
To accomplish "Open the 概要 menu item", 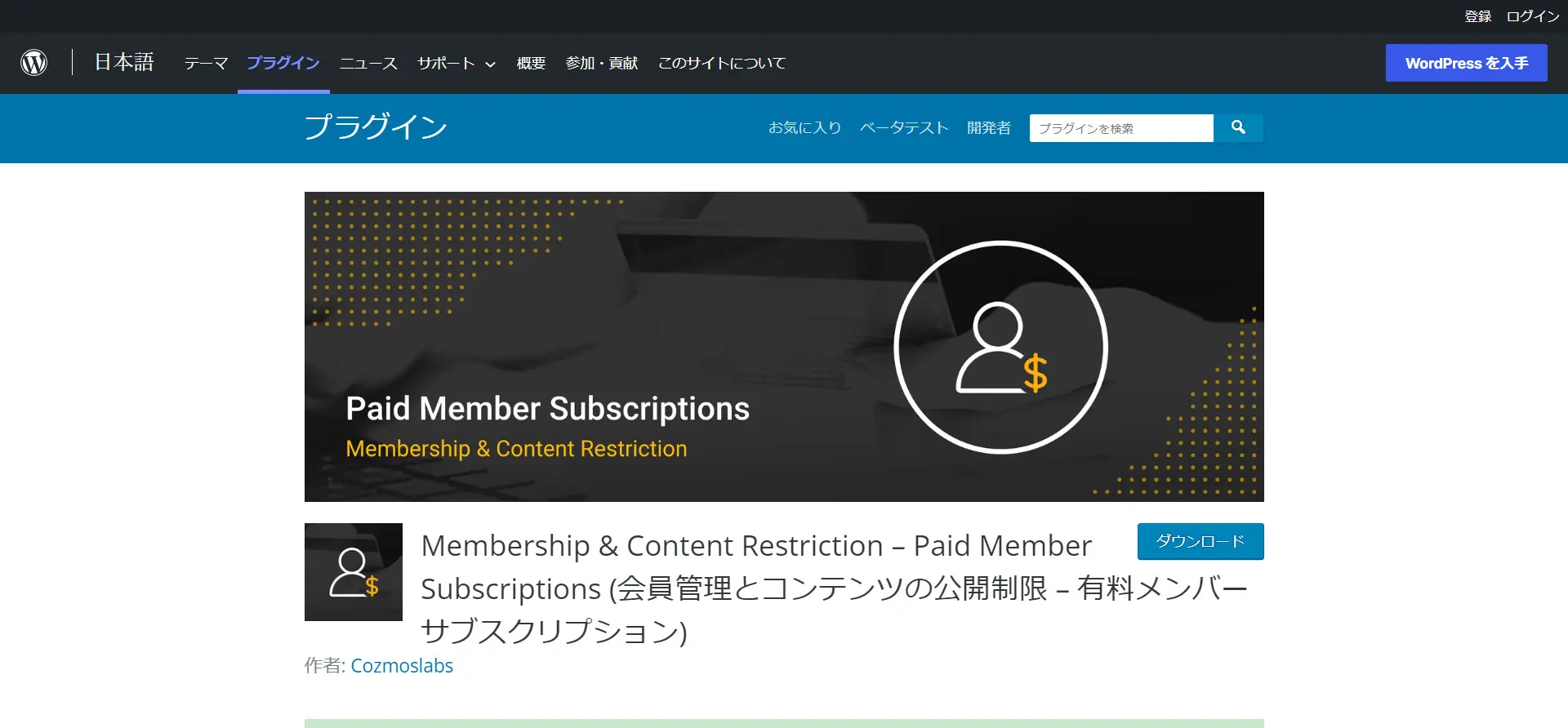I will (531, 63).
